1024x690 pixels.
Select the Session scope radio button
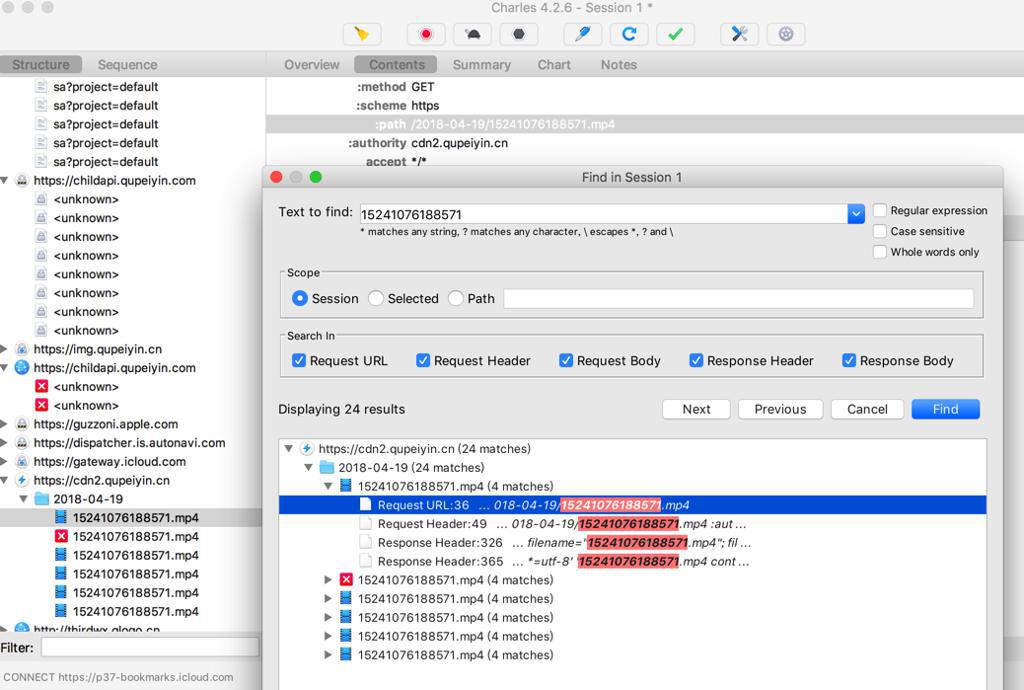(x=300, y=298)
